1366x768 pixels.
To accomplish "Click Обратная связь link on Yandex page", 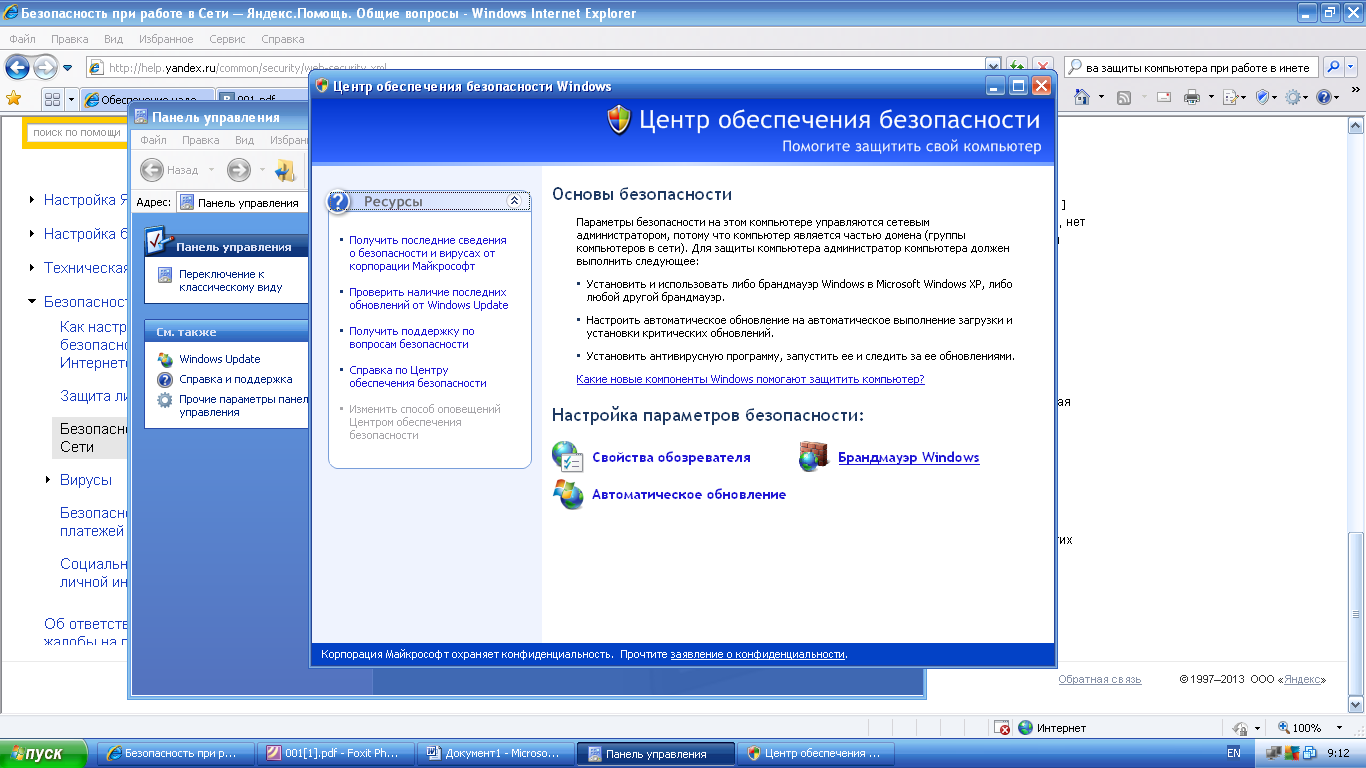I will pyautogui.click(x=1099, y=679).
